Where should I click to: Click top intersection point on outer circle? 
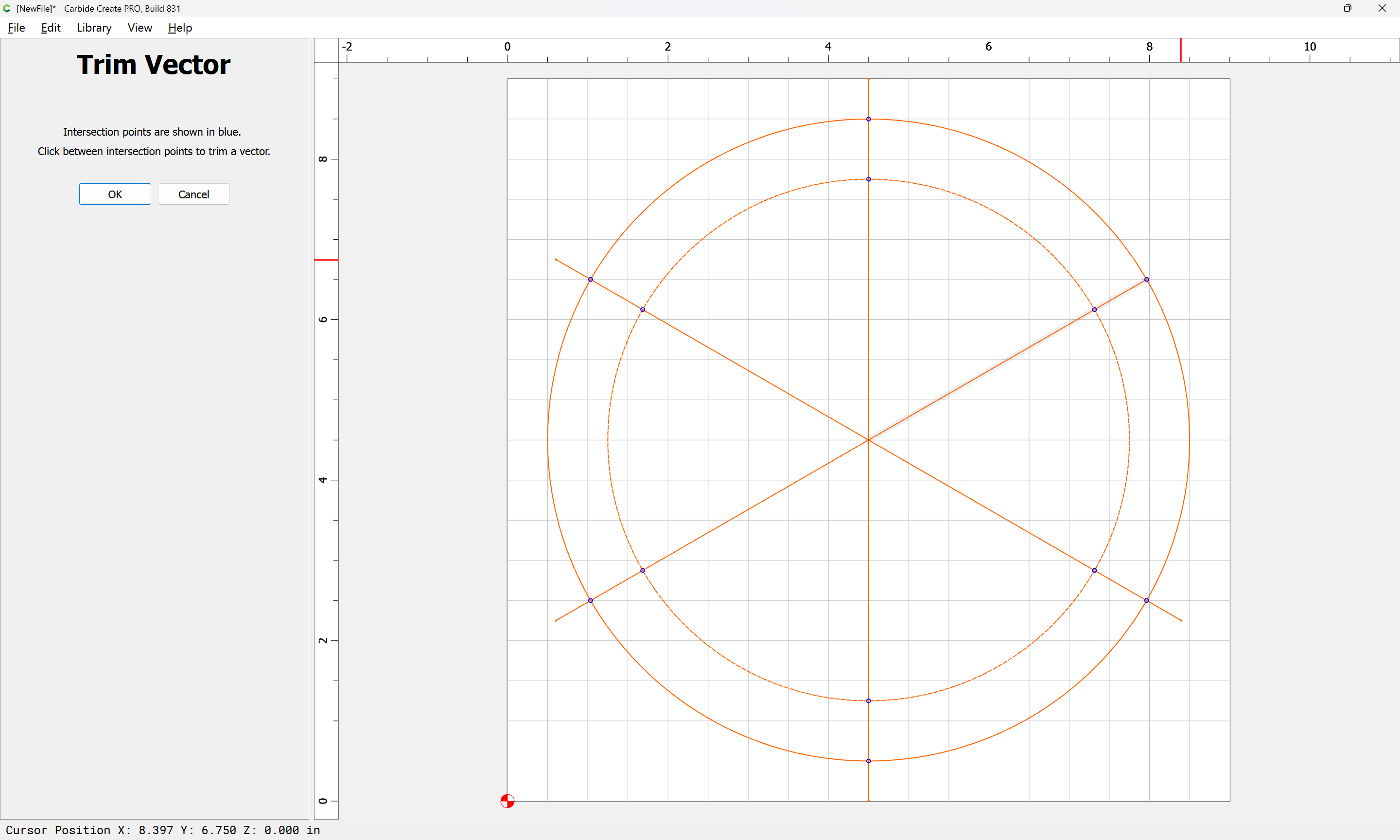click(868, 119)
